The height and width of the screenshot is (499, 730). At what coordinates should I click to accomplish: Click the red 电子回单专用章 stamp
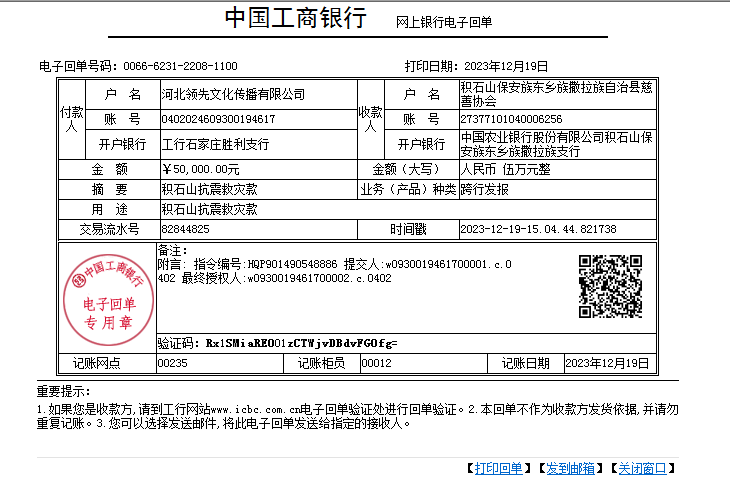click(107, 295)
